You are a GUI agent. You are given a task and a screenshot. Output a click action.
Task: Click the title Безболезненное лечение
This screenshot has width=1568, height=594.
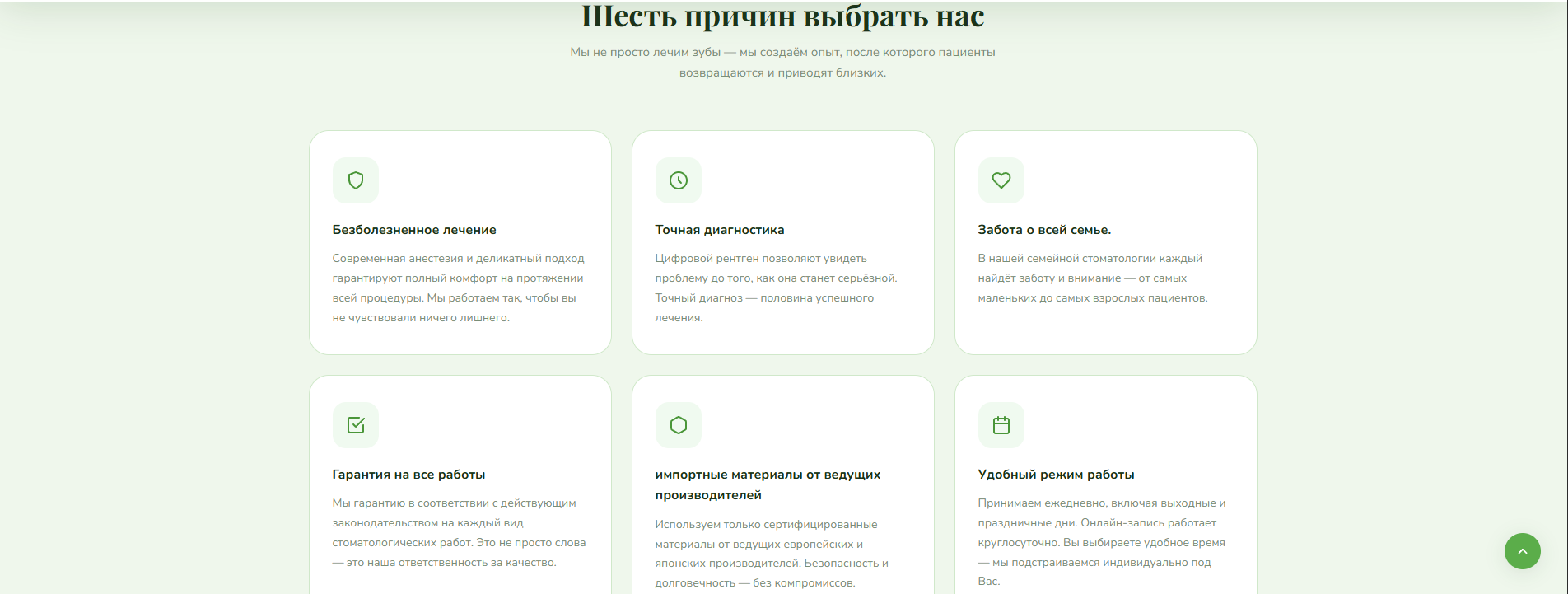pyautogui.click(x=414, y=230)
